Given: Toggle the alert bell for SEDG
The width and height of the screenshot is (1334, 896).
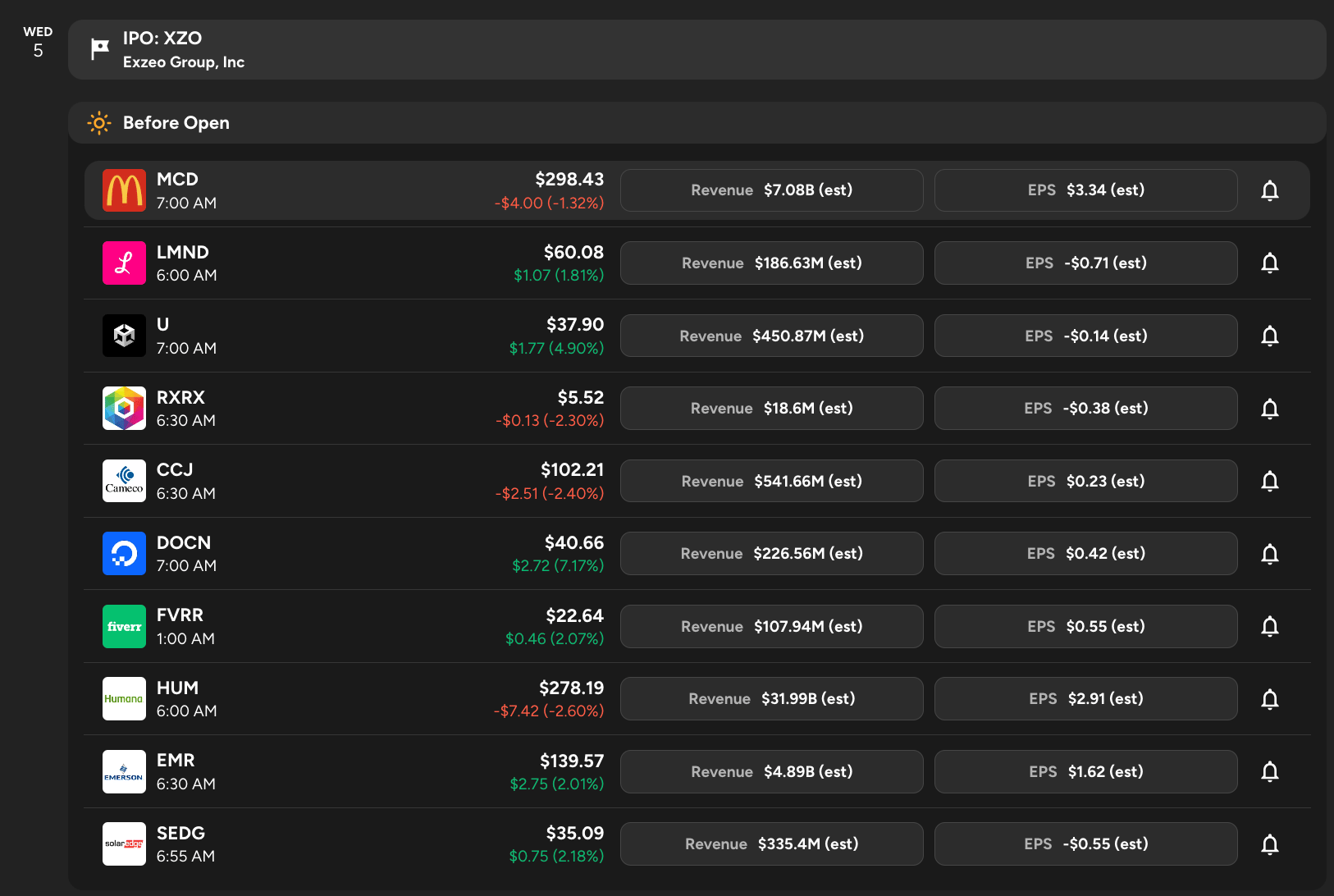Looking at the screenshot, I should pyautogui.click(x=1270, y=844).
